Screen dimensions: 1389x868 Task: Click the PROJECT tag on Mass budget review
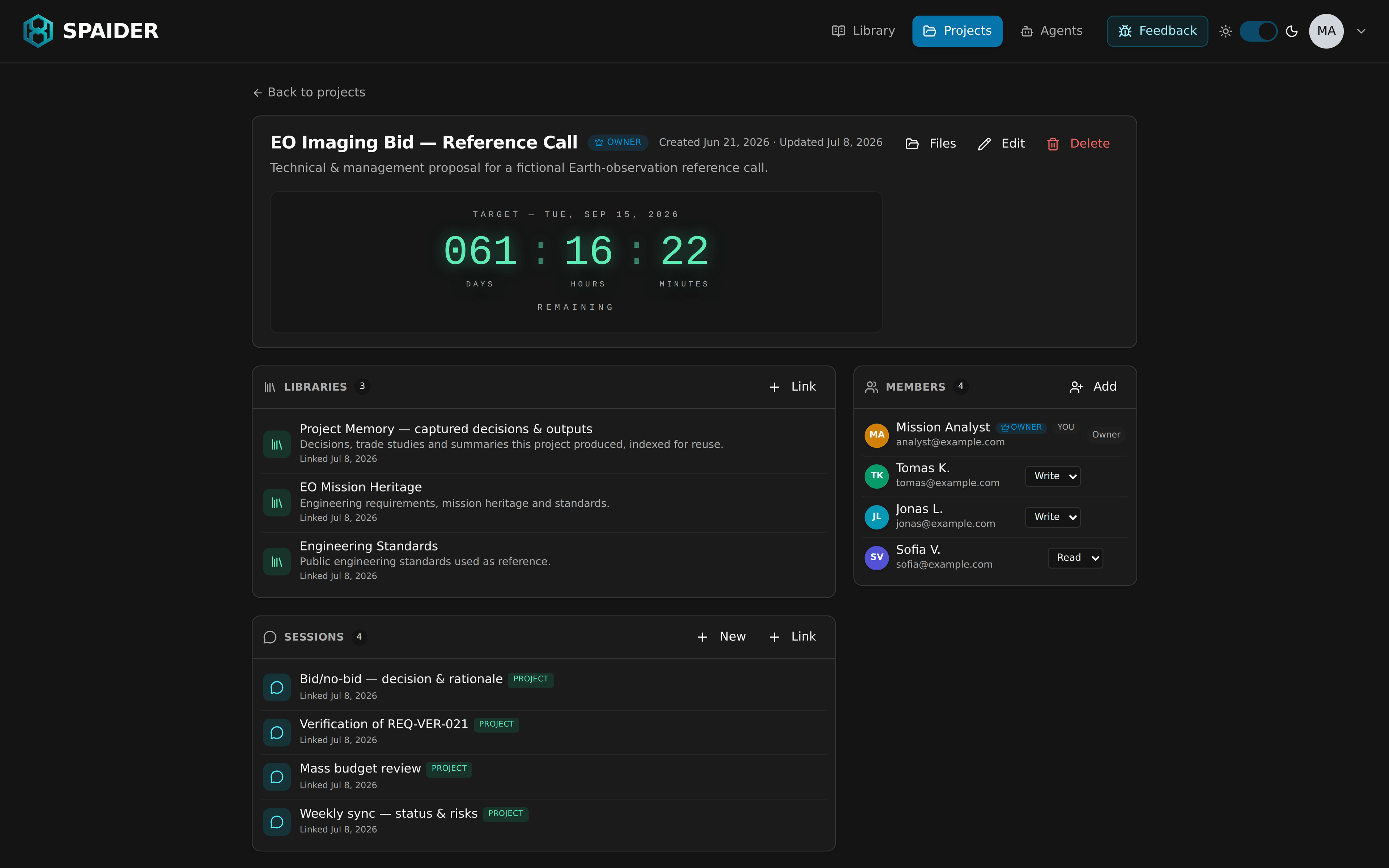tap(449, 769)
